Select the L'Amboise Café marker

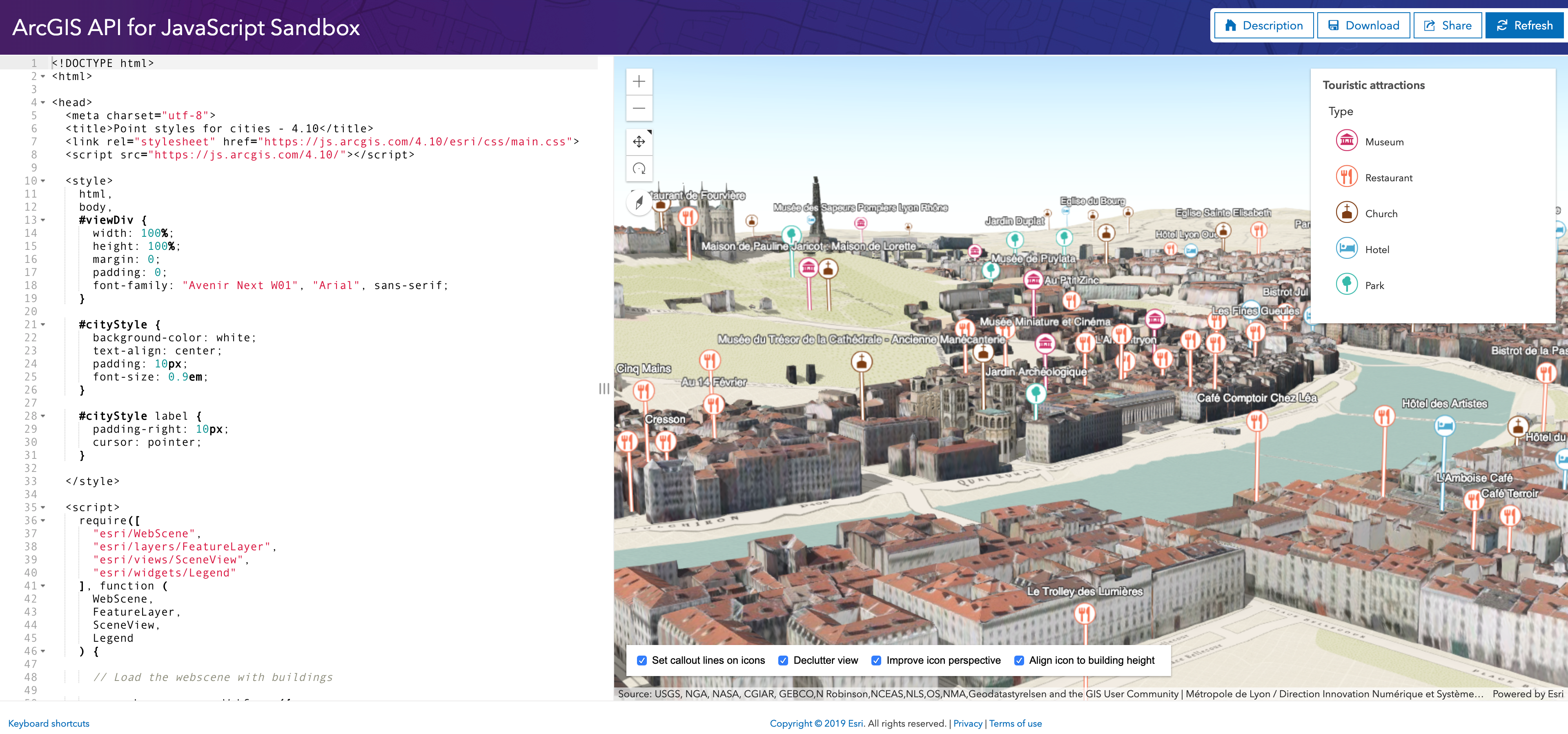pyautogui.click(x=1473, y=500)
